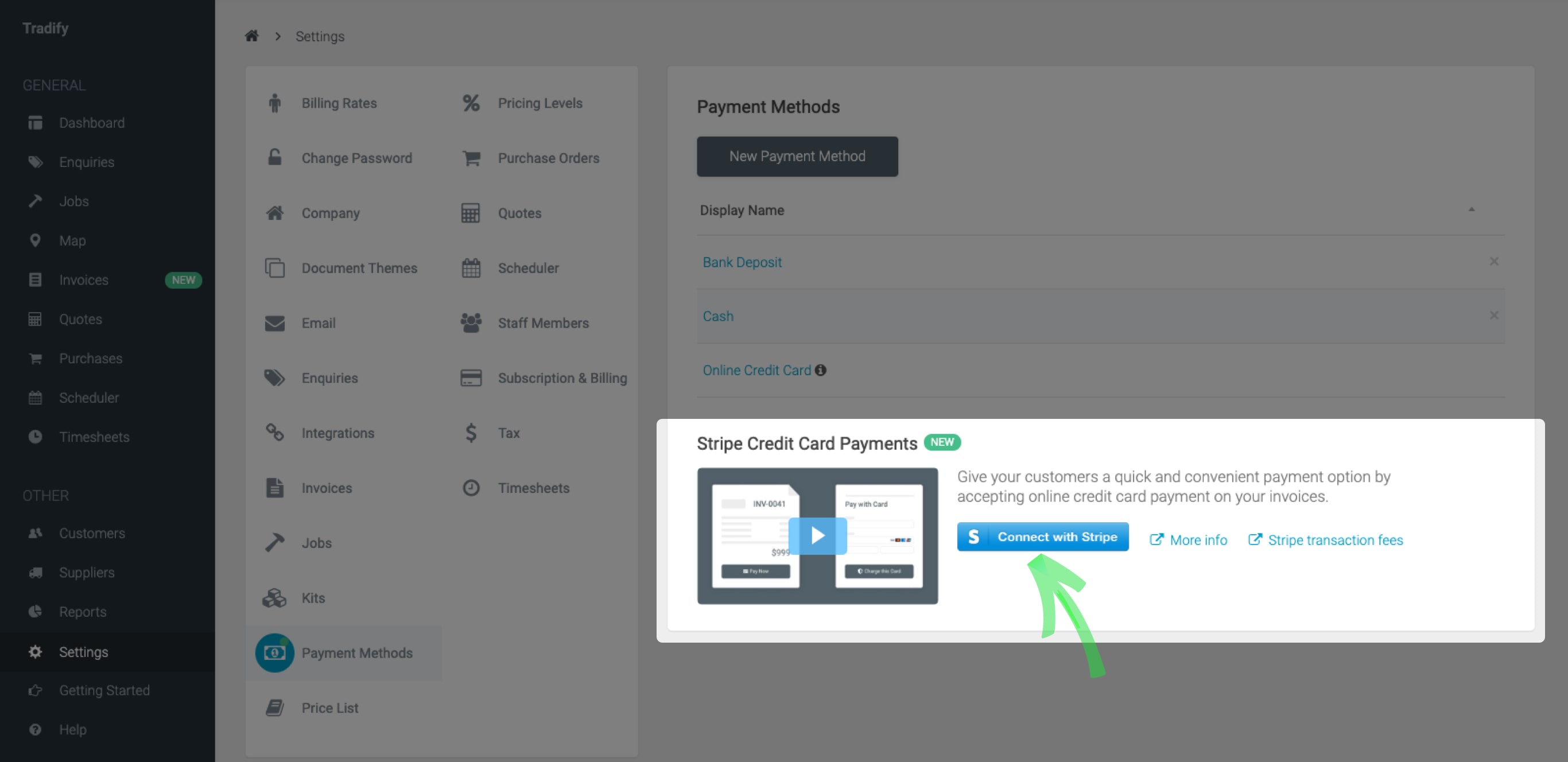Open Enquiries in the left sidebar
Viewport: 1568px width, 762px height.
tap(87, 162)
